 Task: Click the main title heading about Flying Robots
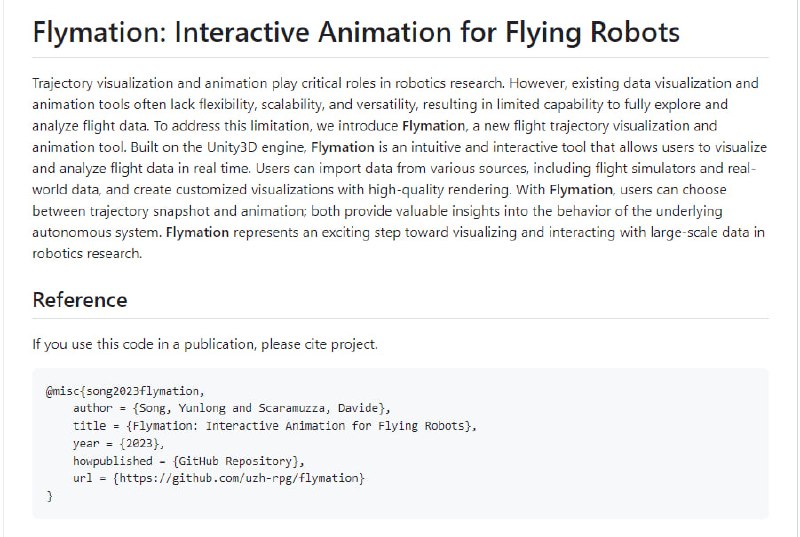[356, 32]
